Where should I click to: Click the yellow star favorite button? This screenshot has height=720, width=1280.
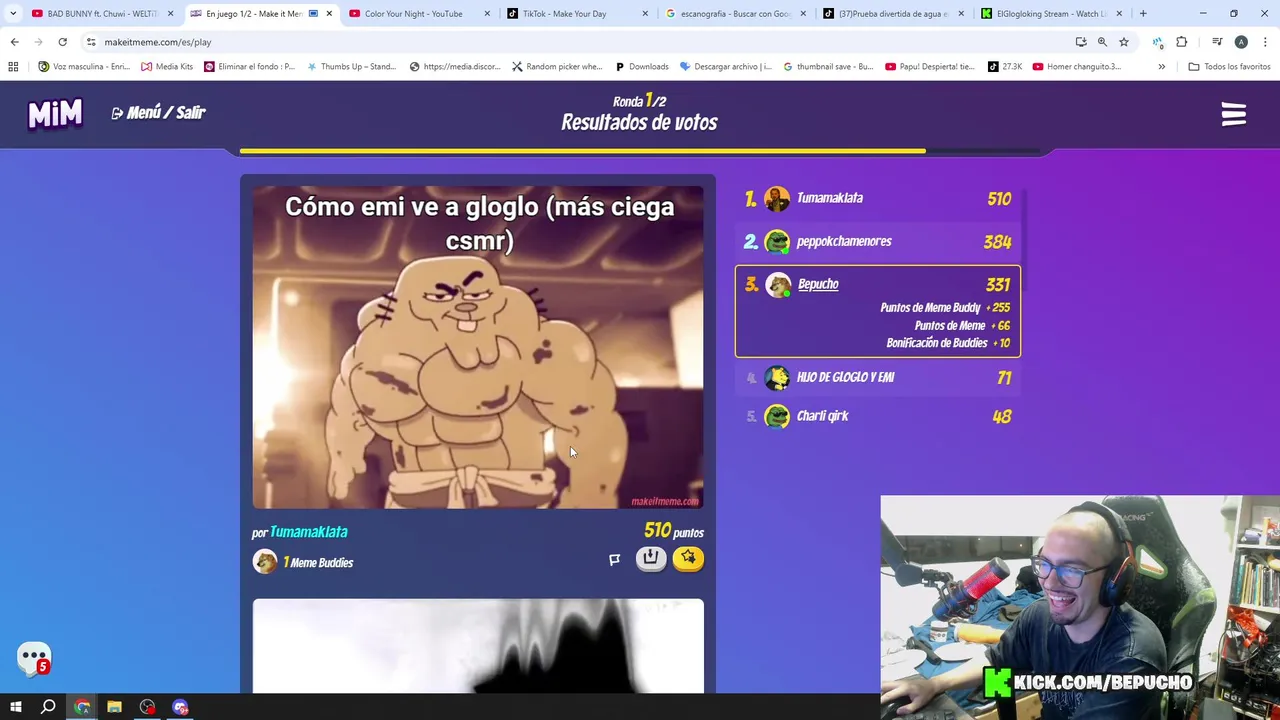pyautogui.click(x=688, y=558)
